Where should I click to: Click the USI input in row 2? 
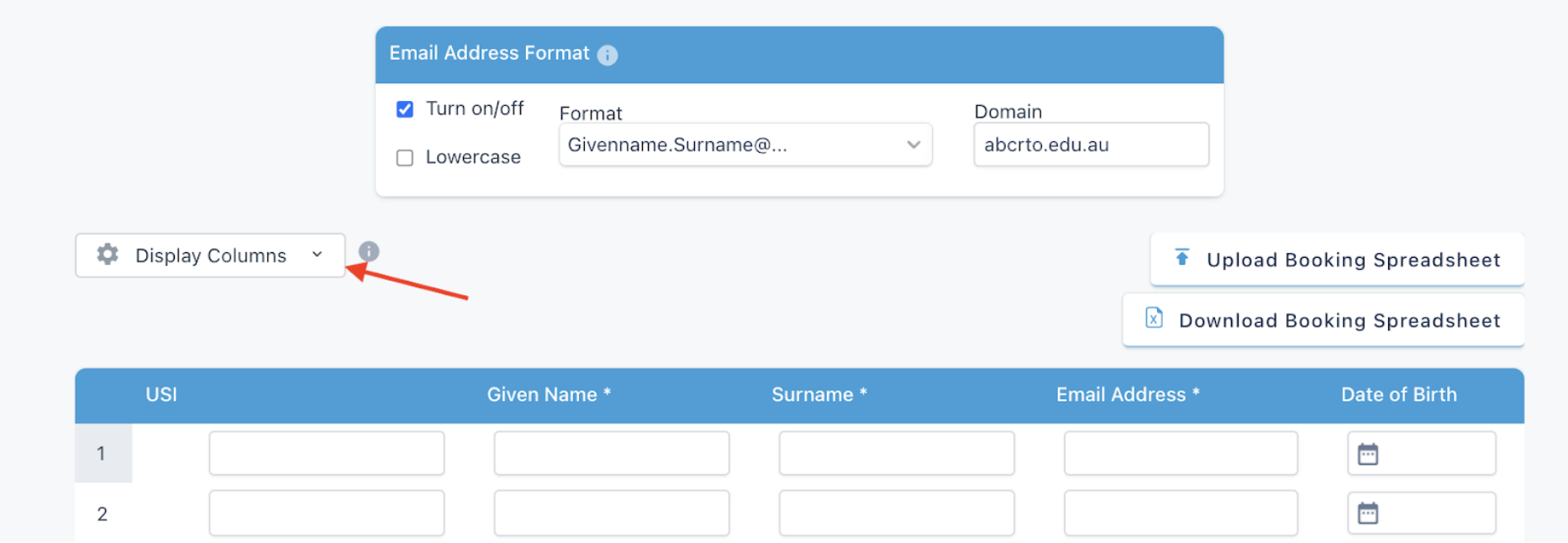(x=327, y=513)
